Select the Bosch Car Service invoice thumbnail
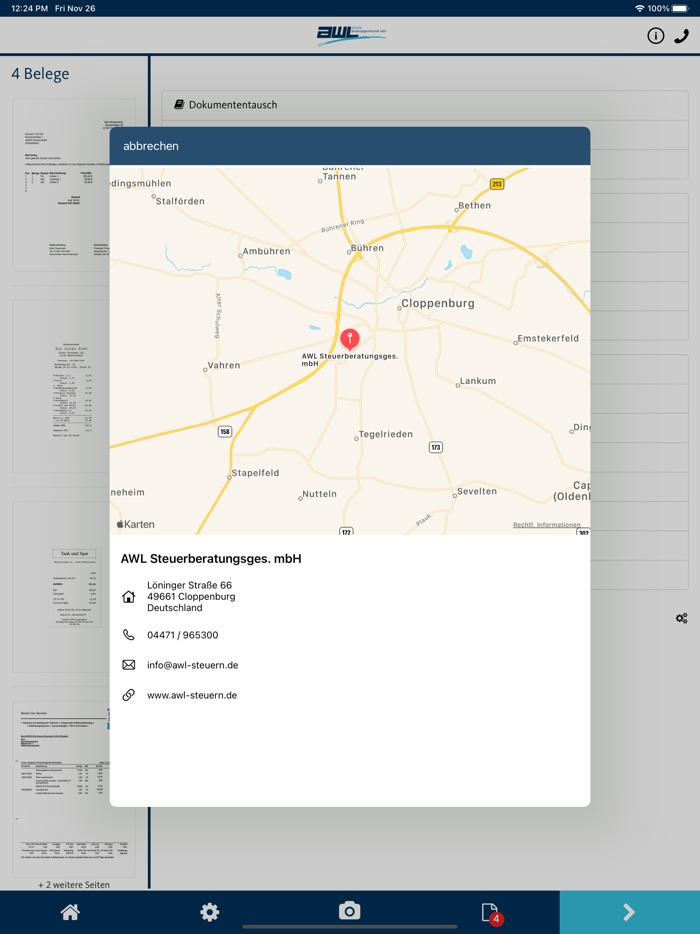Screen dimensions: 700x934 coord(74,788)
